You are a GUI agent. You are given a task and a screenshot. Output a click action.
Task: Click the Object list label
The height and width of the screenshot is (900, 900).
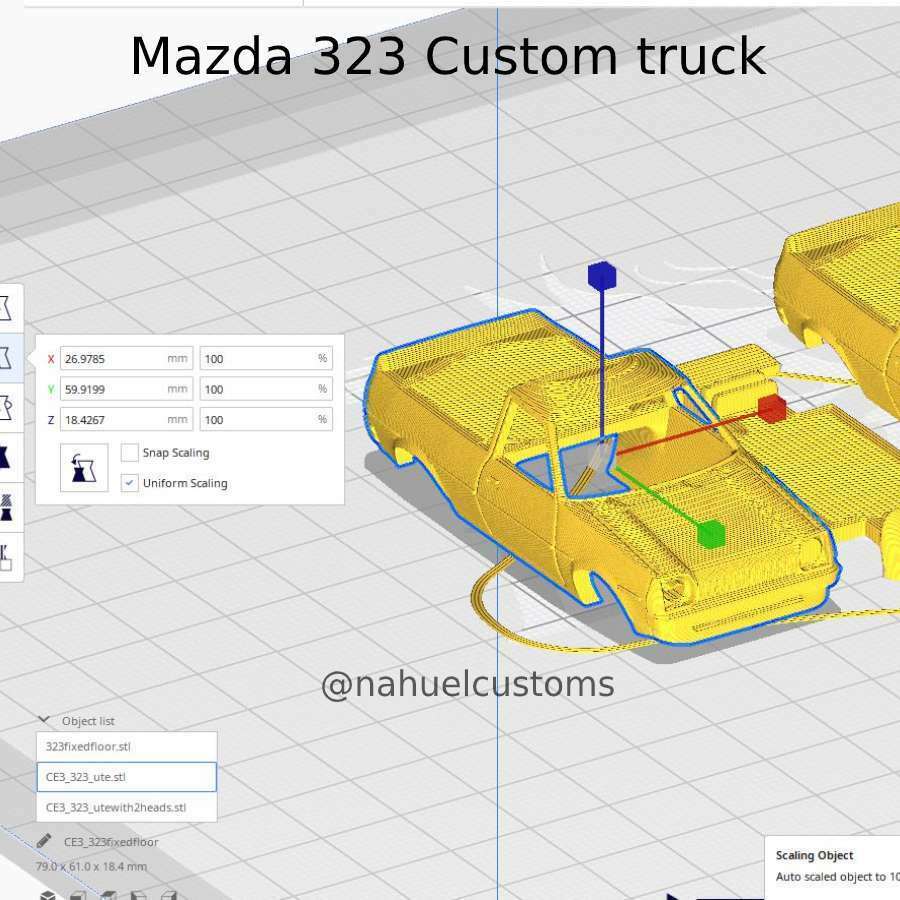88,720
